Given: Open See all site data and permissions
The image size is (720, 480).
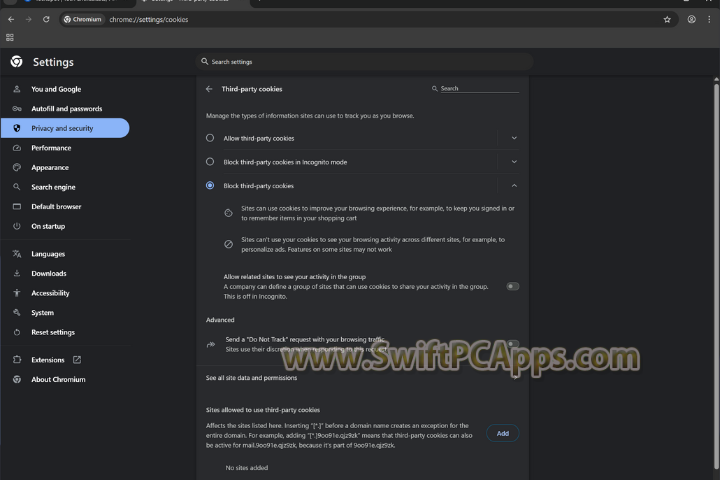Looking at the screenshot, I should pos(362,378).
